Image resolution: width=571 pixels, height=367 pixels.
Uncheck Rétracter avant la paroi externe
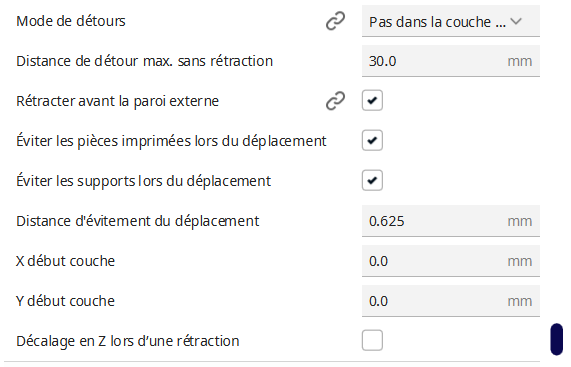click(x=372, y=100)
